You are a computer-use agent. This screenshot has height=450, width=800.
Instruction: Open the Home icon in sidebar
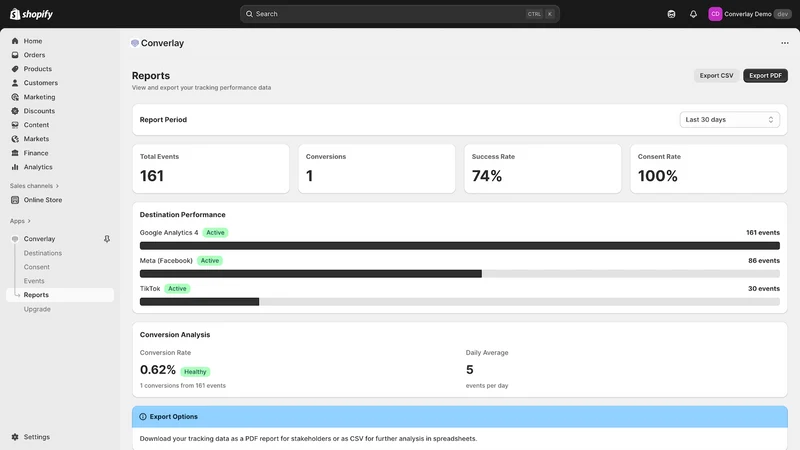pyautogui.click(x=15, y=41)
